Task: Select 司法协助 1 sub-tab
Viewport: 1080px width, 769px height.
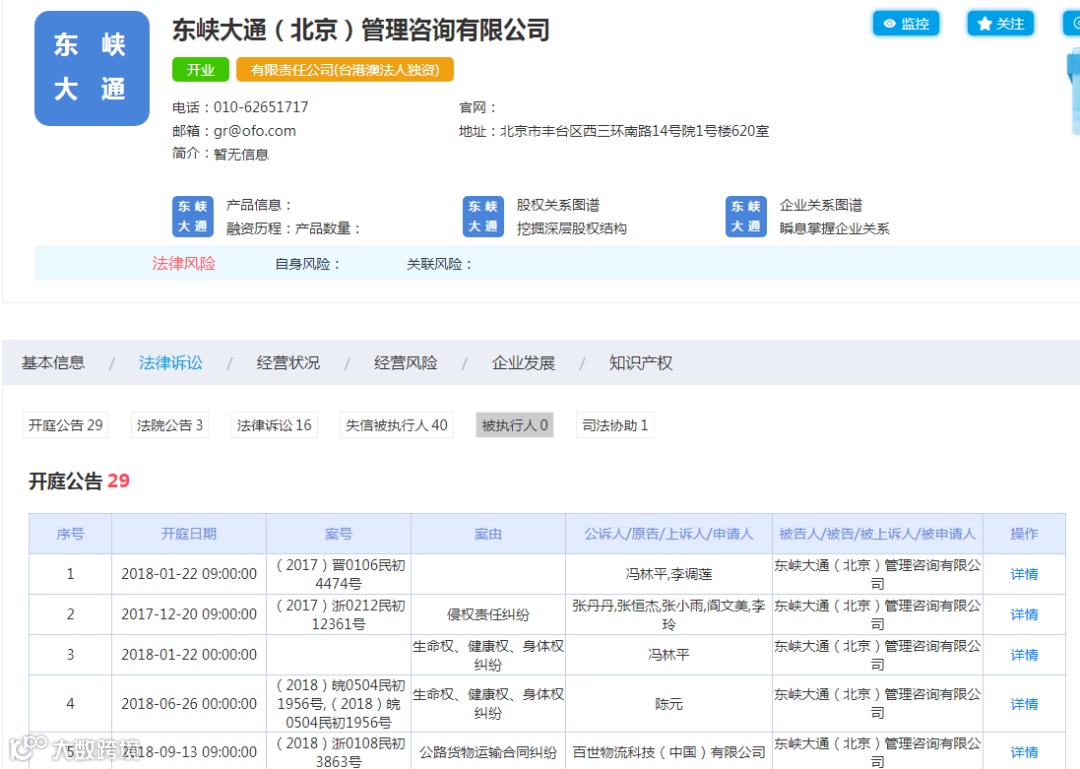Action: (x=615, y=425)
